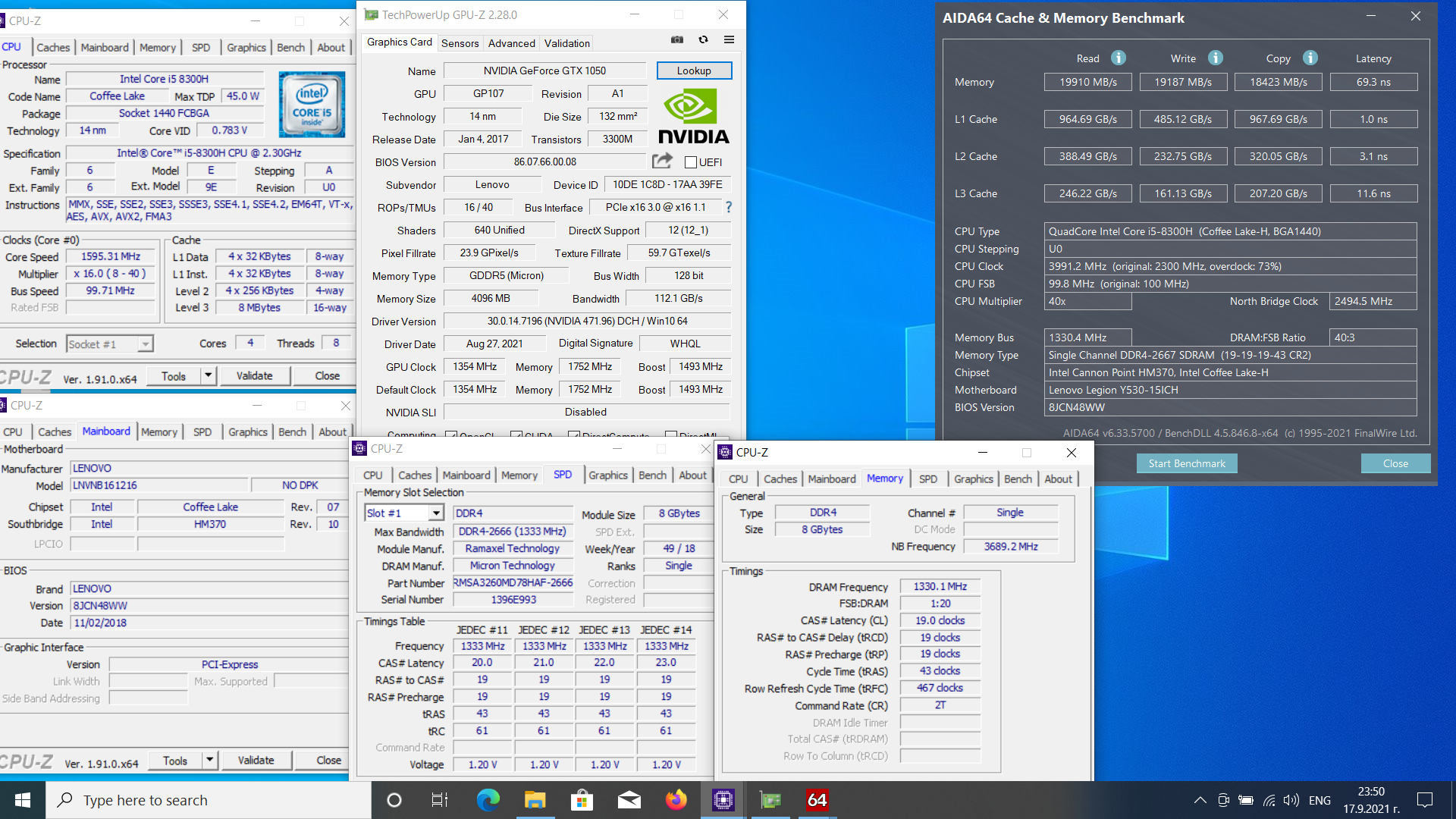Screen dimensions: 1456x819
Task: Open Bench tab in CPU-Z SPD window
Action: [652, 475]
